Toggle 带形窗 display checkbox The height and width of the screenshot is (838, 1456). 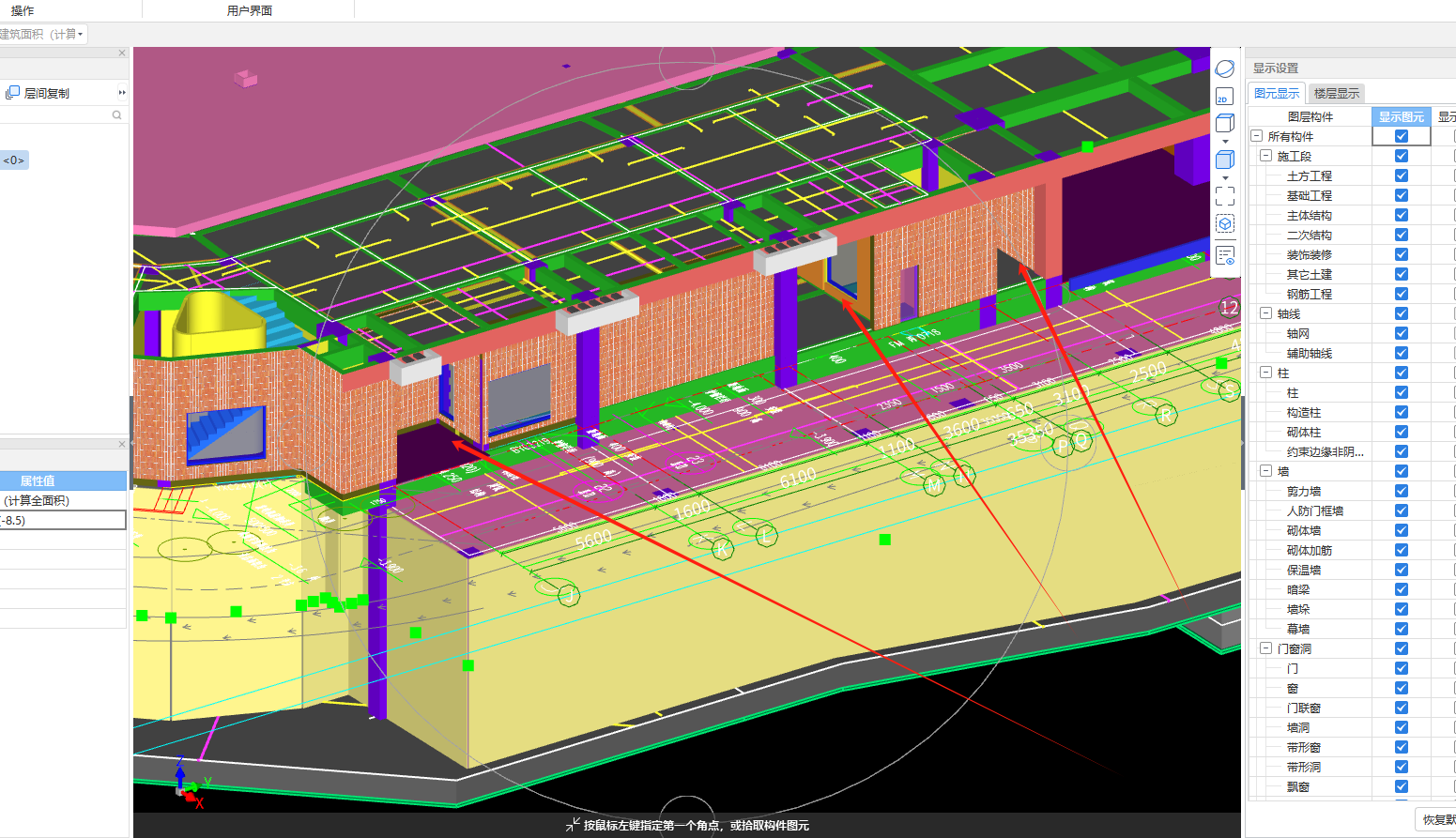click(x=1402, y=747)
